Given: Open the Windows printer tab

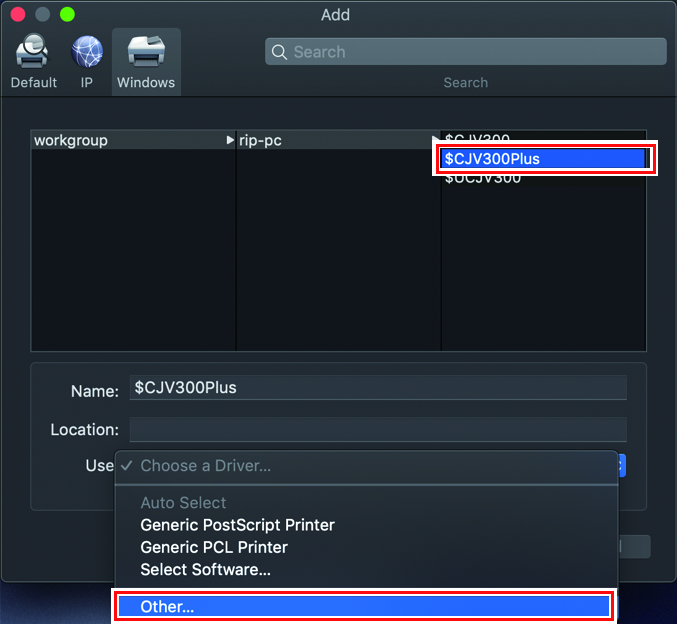Looking at the screenshot, I should [146, 61].
